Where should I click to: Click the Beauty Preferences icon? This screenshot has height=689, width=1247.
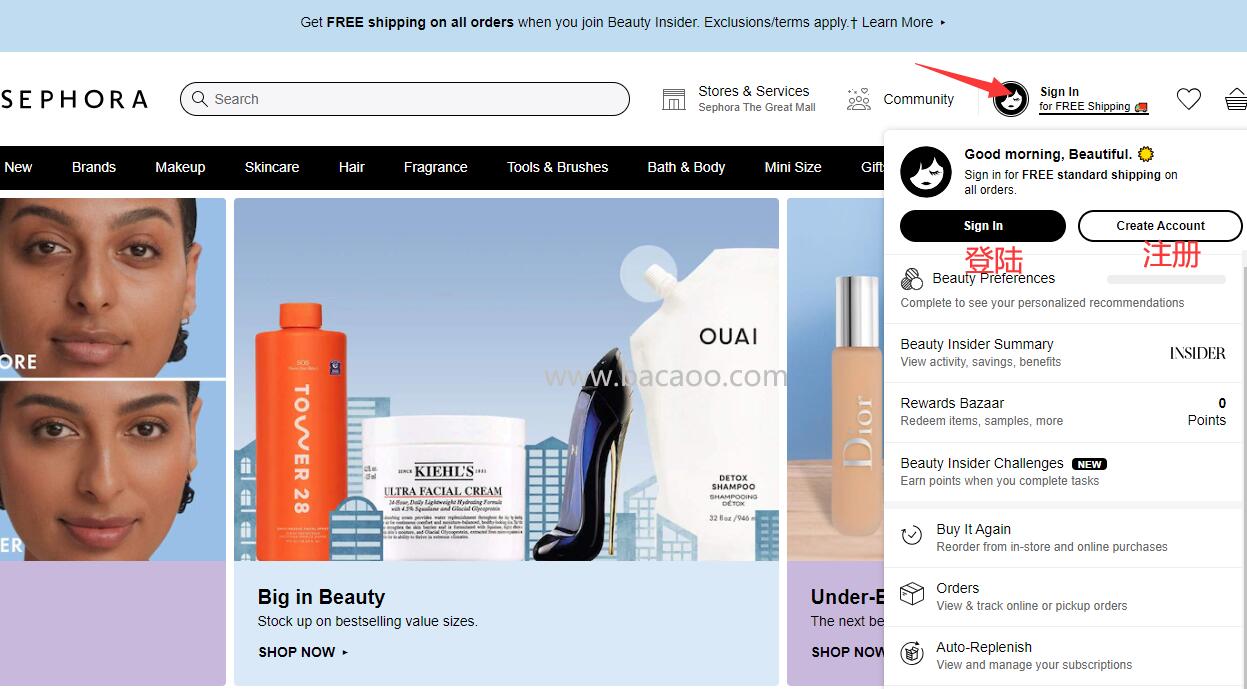click(912, 279)
